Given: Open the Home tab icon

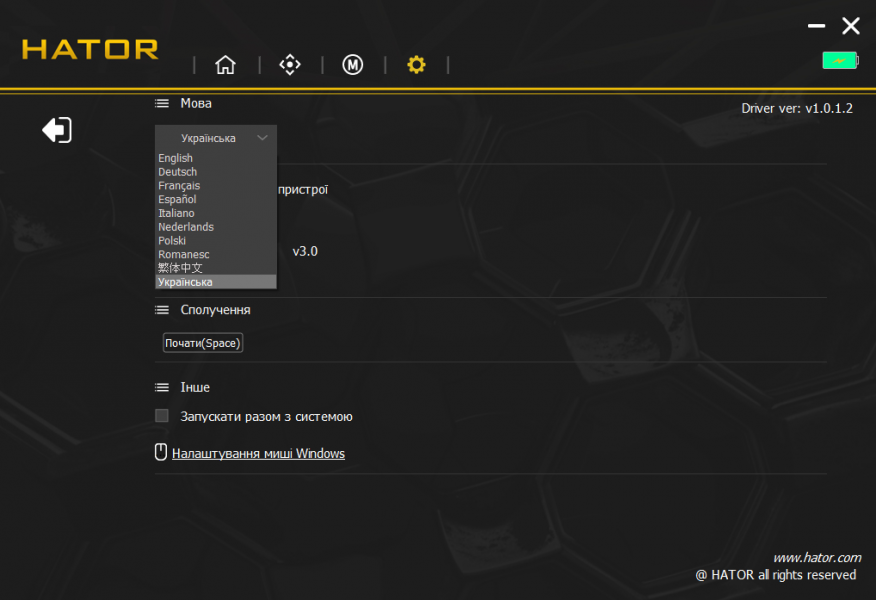Looking at the screenshot, I should point(226,65).
